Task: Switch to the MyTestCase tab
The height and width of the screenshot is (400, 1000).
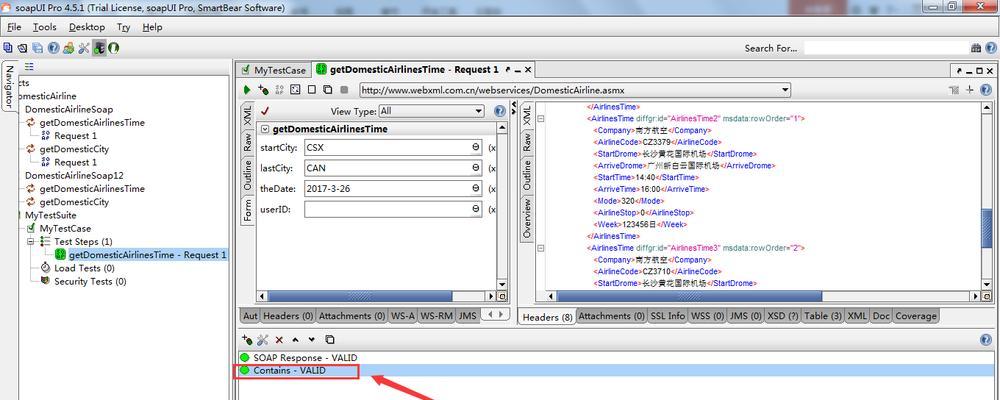Action: click(273, 70)
